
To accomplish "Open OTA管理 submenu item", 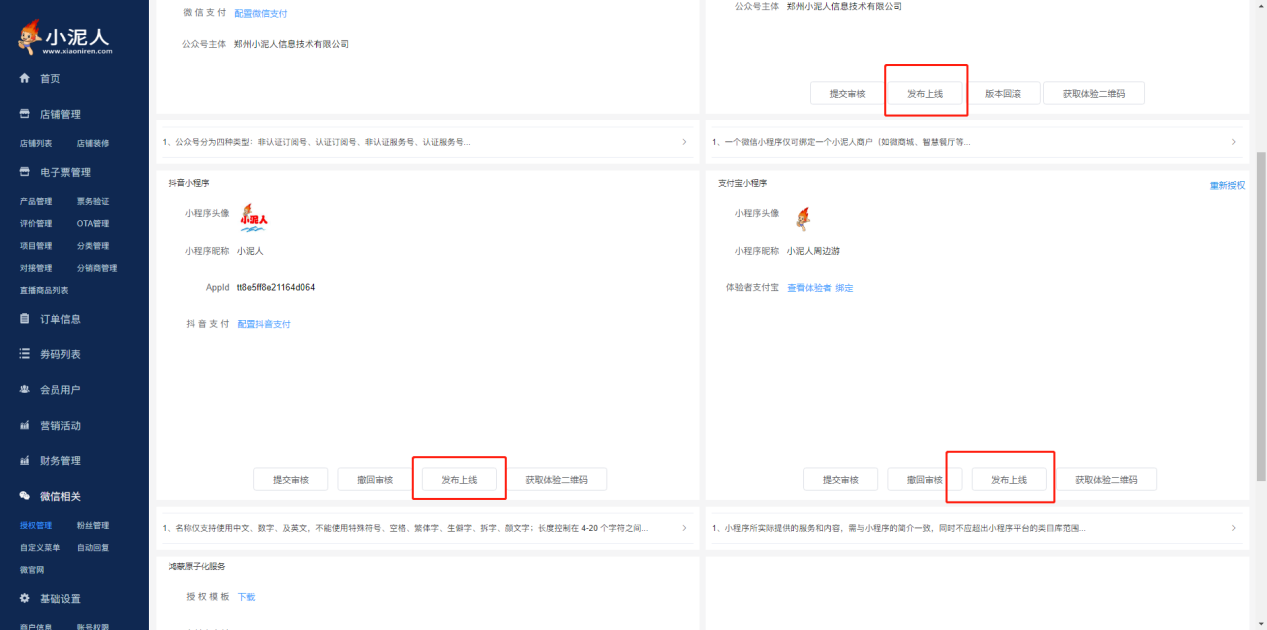I will 93,223.
